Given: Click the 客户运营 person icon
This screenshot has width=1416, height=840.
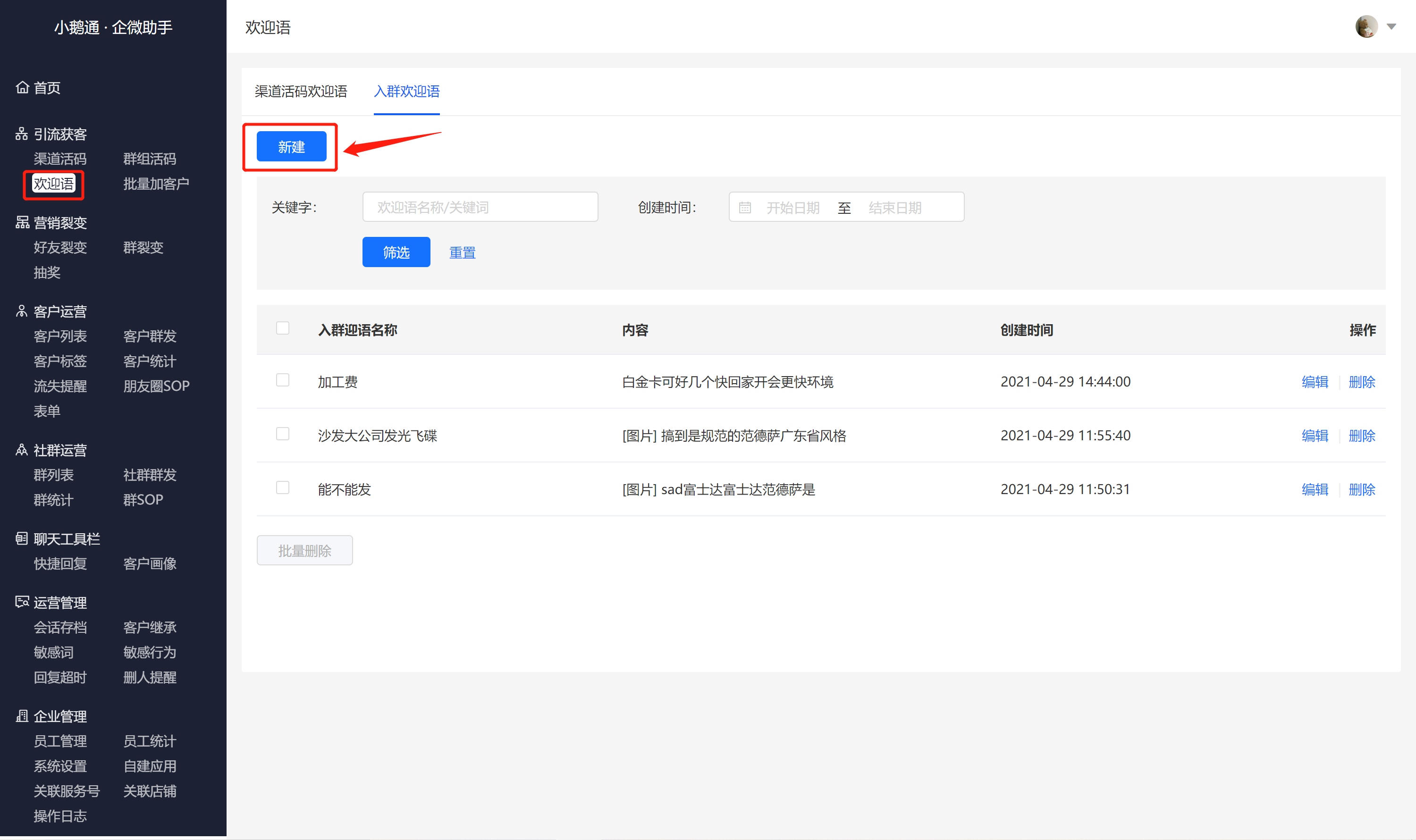Looking at the screenshot, I should [x=22, y=311].
